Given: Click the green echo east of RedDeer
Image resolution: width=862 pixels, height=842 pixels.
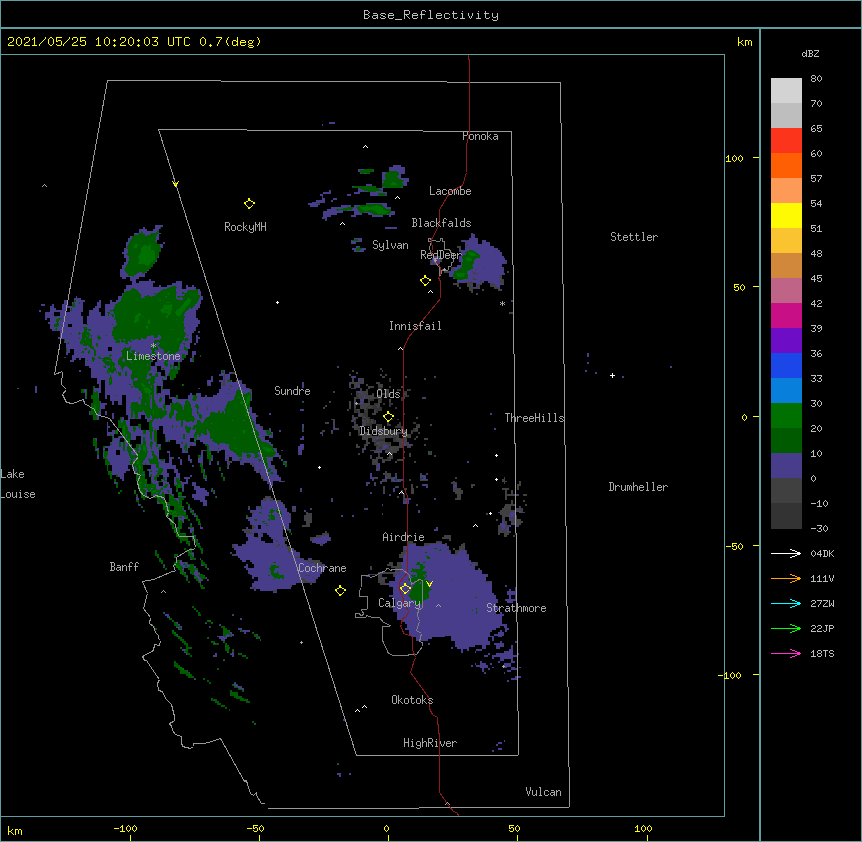Looking at the screenshot, I should [x=466, y=264].
